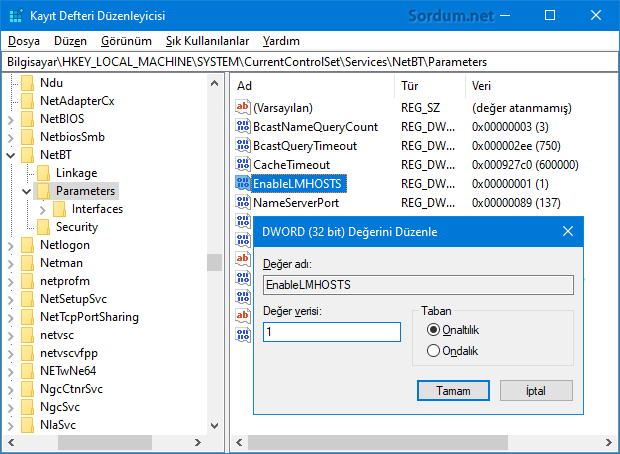Image resolution: width=620 pixels, height=454 pixels.
Task: Click the DWORD icon next to BcastNameQueryCount
Action: 243,126
